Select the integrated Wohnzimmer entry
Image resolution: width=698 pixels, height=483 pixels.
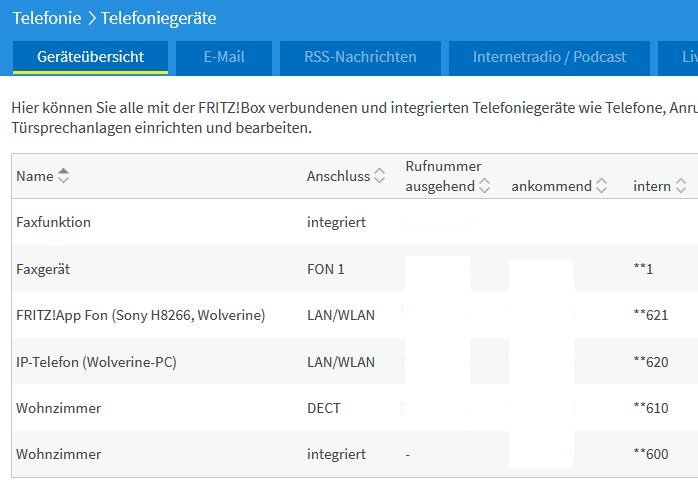pos(58,454)
